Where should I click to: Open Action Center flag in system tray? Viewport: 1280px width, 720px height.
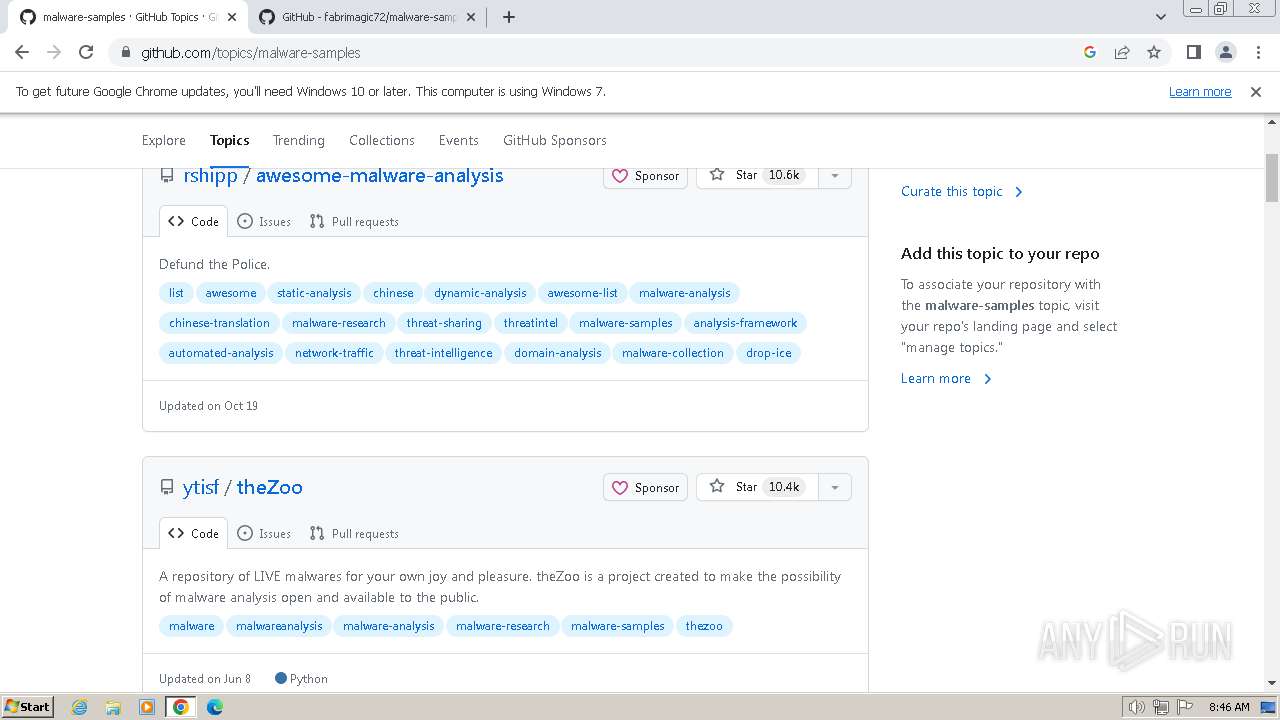coord(1184,707)
